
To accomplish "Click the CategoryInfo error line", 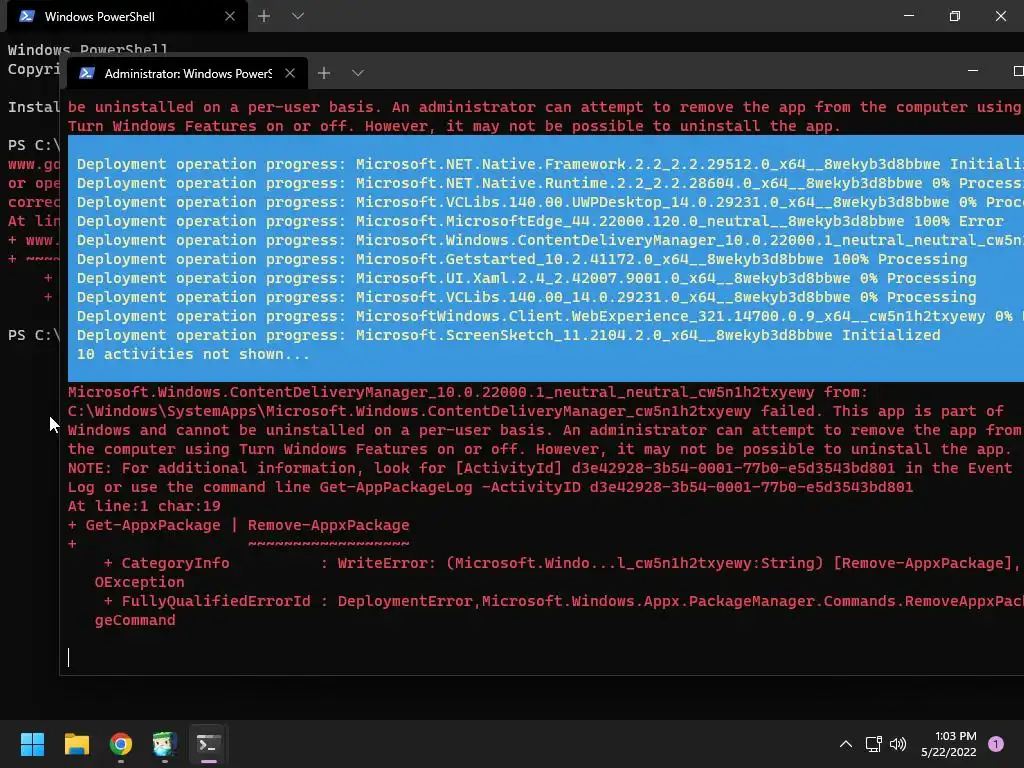I will coord(561,563).
